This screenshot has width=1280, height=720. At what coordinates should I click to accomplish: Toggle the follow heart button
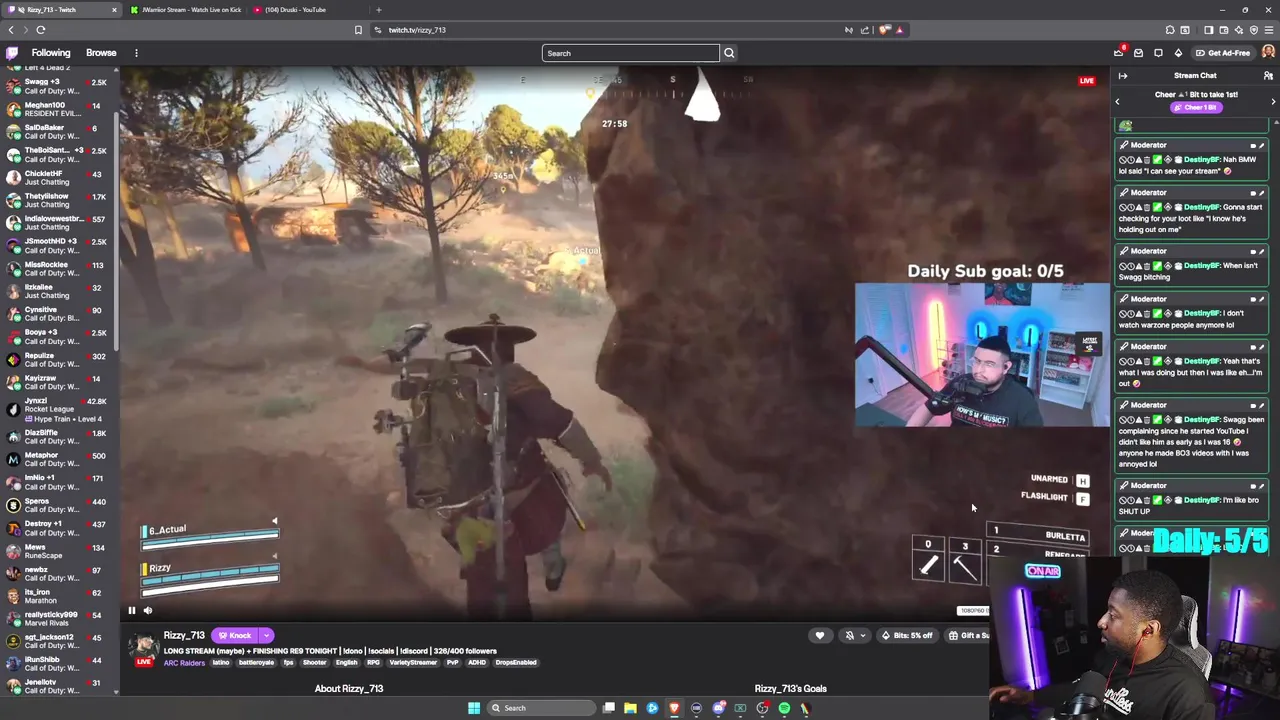click(819, 635)
